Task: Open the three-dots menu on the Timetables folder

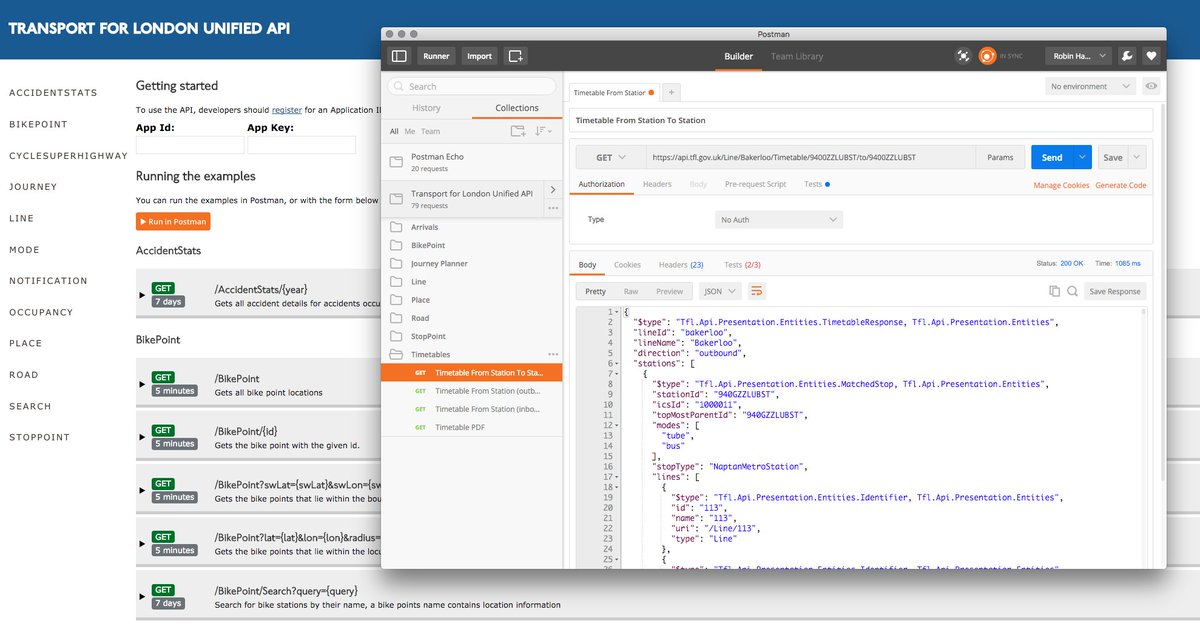Action: [553, 354]
